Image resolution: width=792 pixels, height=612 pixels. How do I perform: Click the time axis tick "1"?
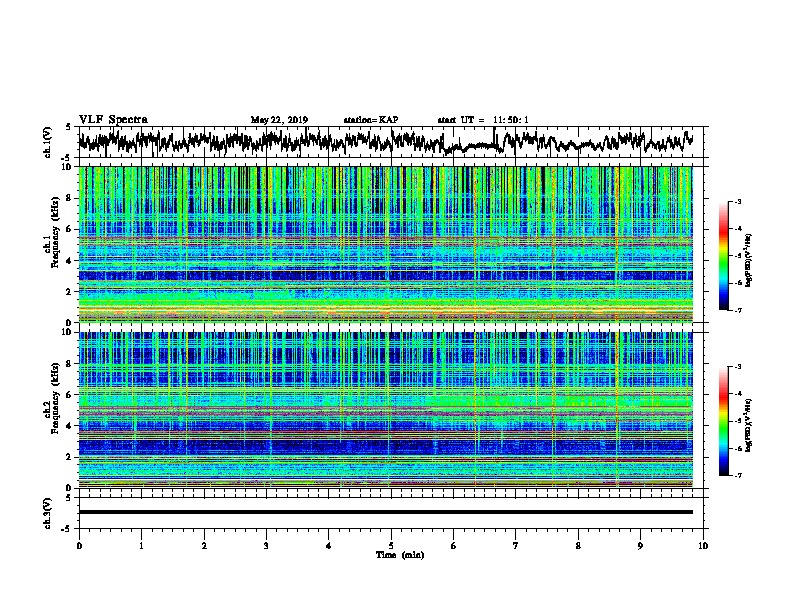(141, 546)
